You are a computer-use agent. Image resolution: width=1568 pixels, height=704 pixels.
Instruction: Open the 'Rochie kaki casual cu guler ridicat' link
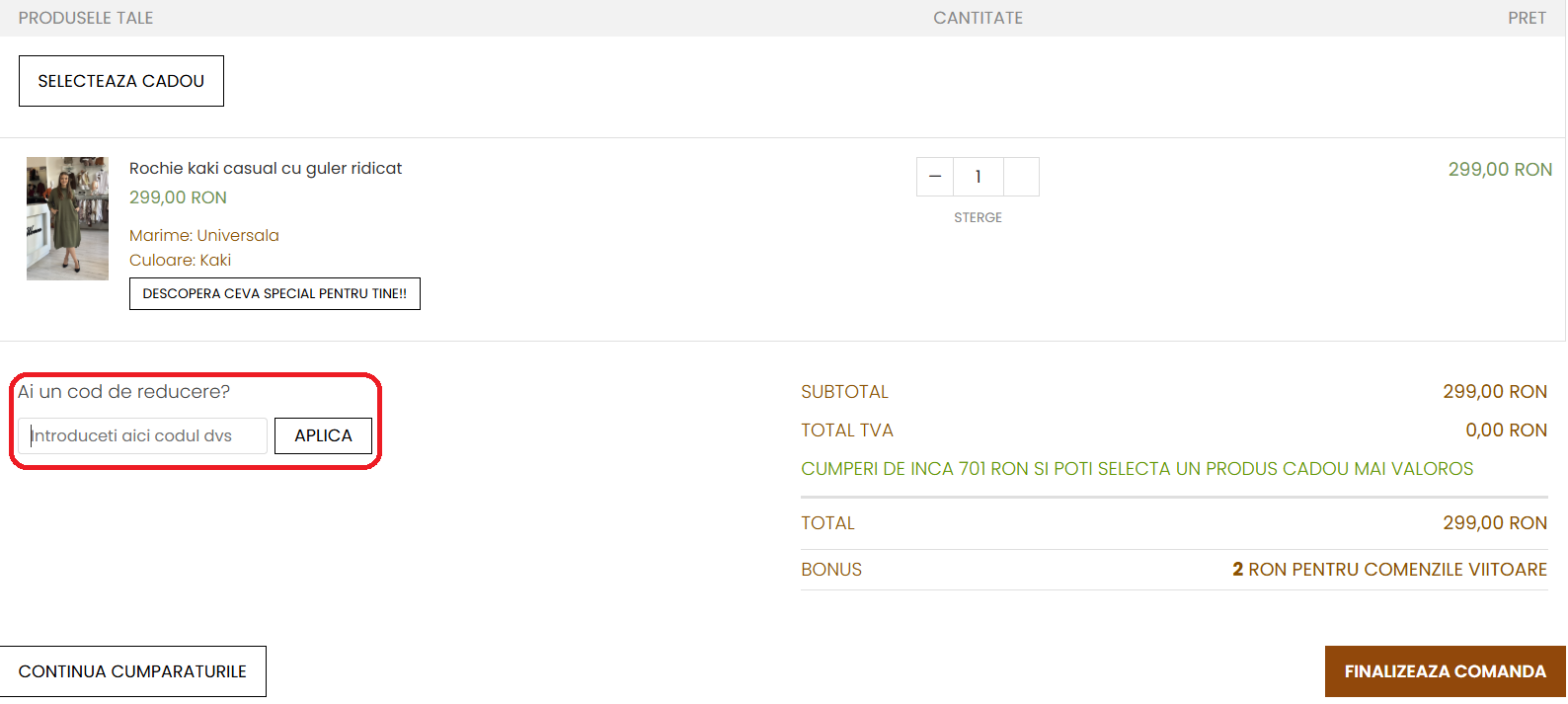pos(266,168)
